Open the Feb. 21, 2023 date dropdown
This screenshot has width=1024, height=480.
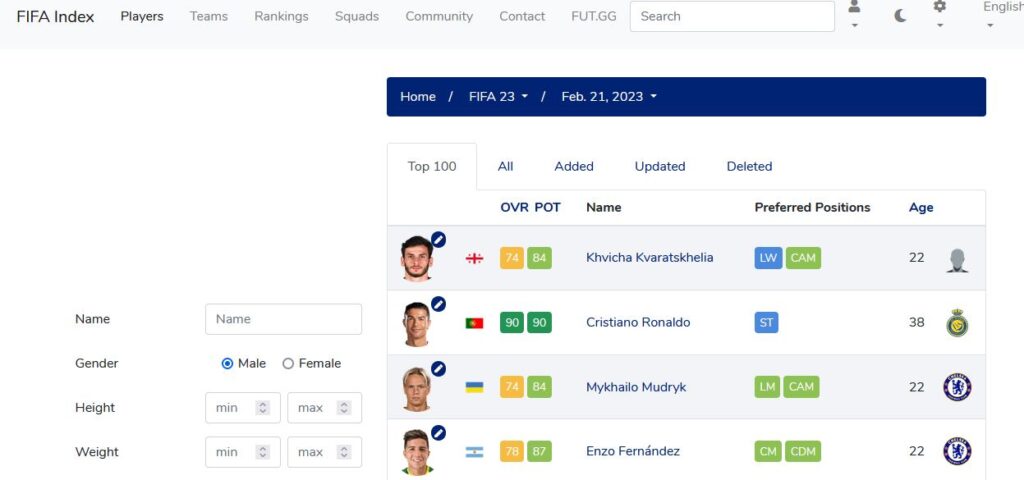click(x=609, y=97)
